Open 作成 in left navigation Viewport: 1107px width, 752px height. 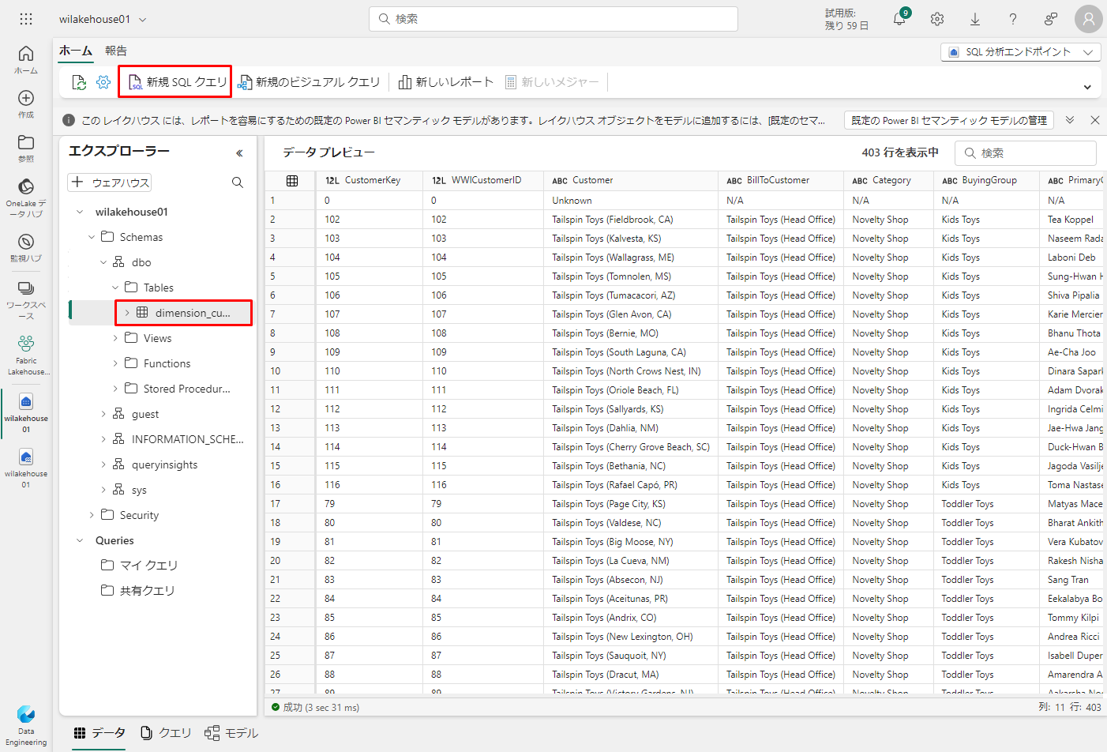(26, 104)
